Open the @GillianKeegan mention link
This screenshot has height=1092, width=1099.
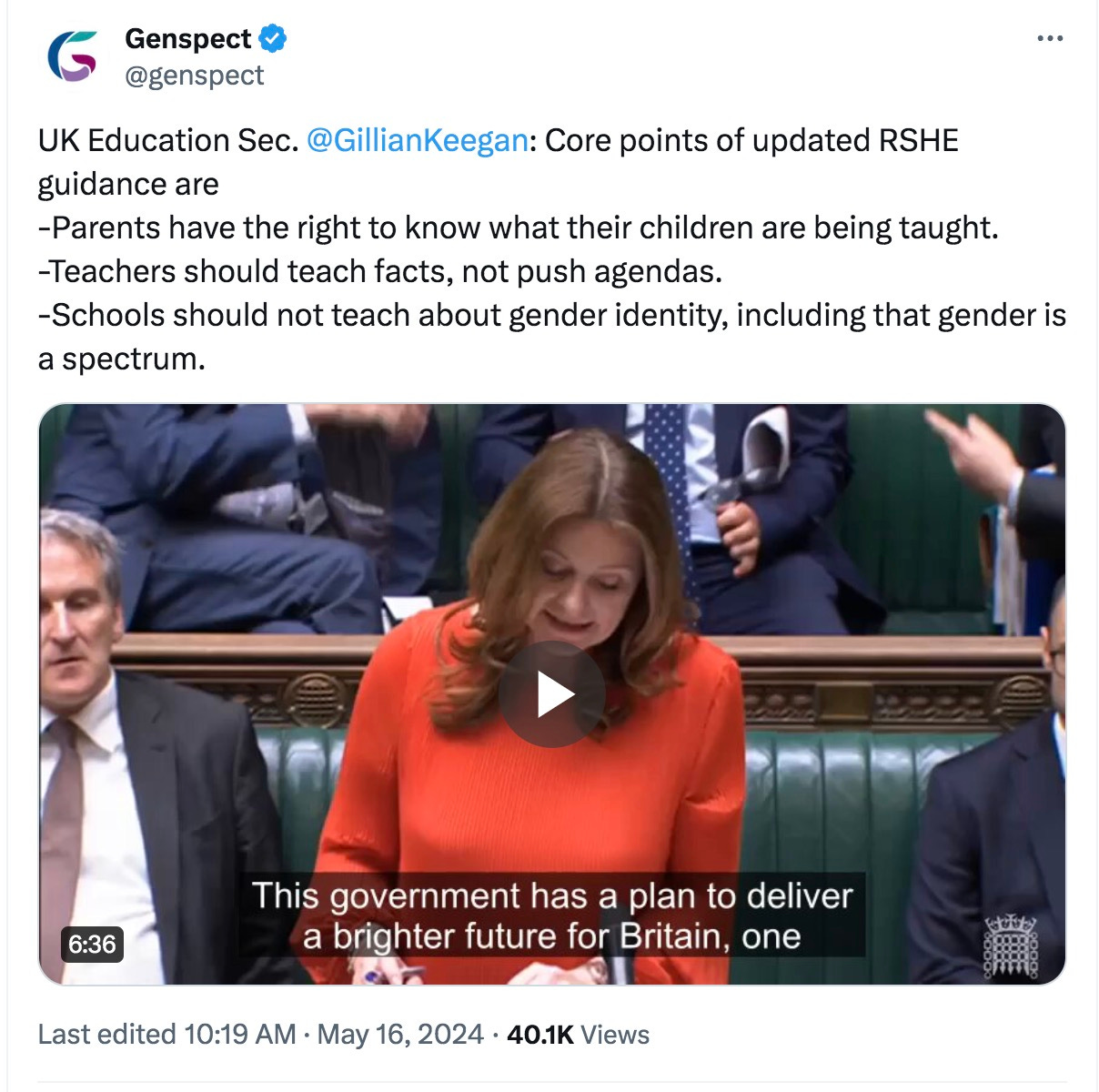click(418, 140)
